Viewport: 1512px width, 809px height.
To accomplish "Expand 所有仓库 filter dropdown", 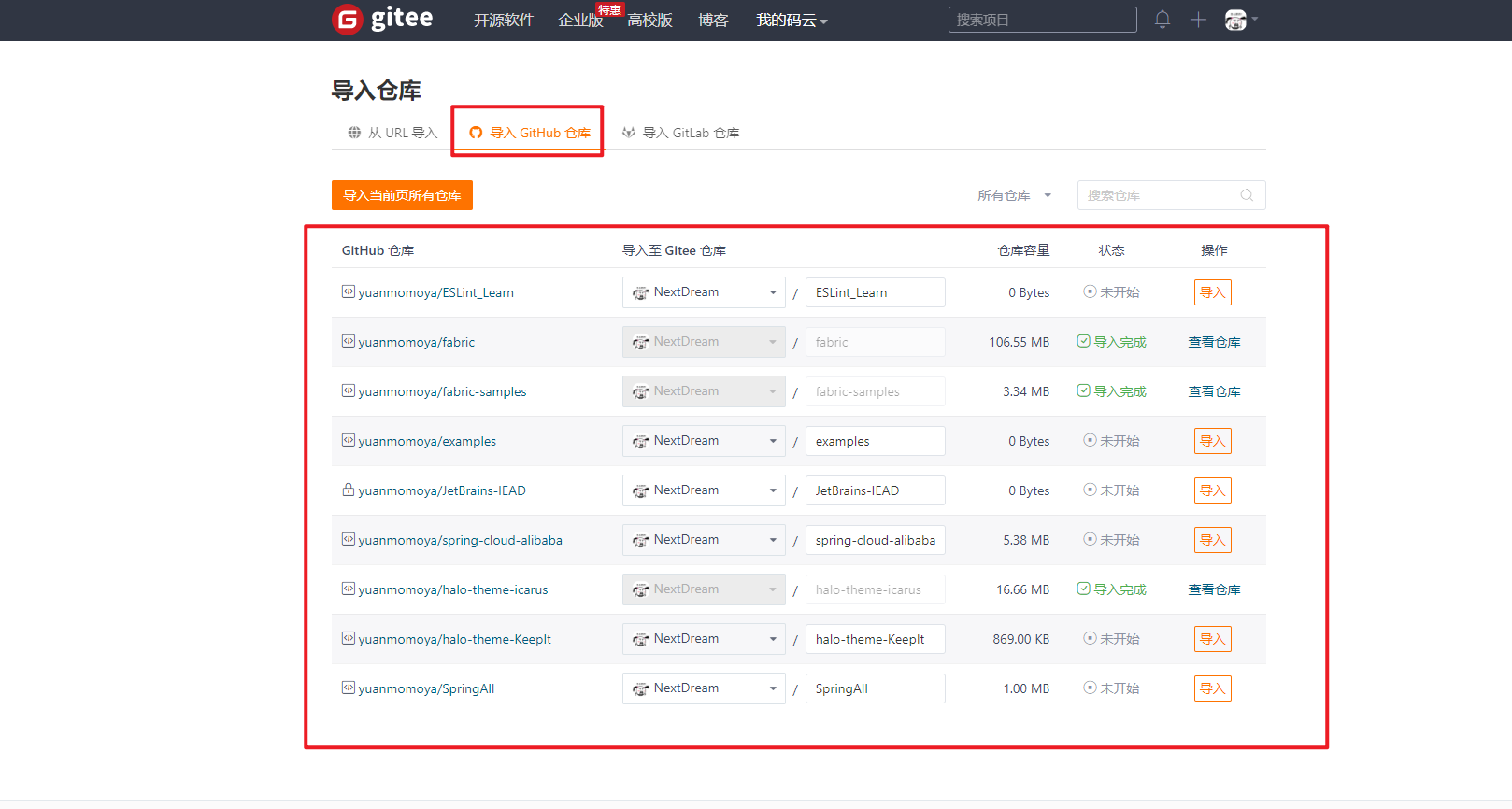I will click(1015, 195).
